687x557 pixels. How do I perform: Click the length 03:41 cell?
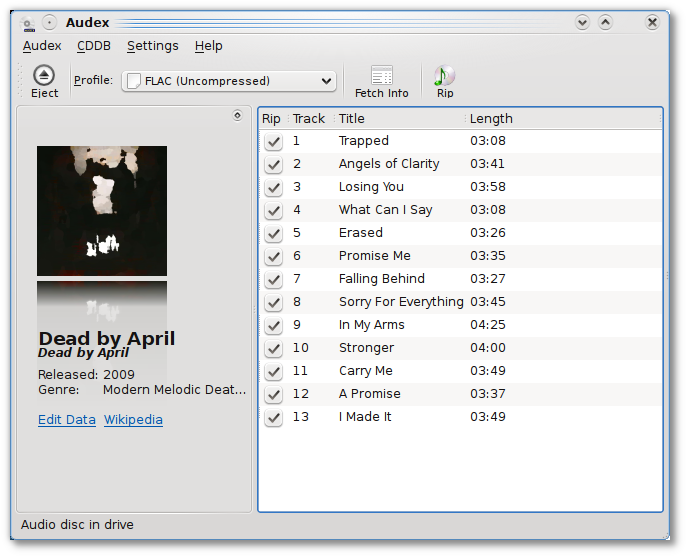click(x=487, y=163)
